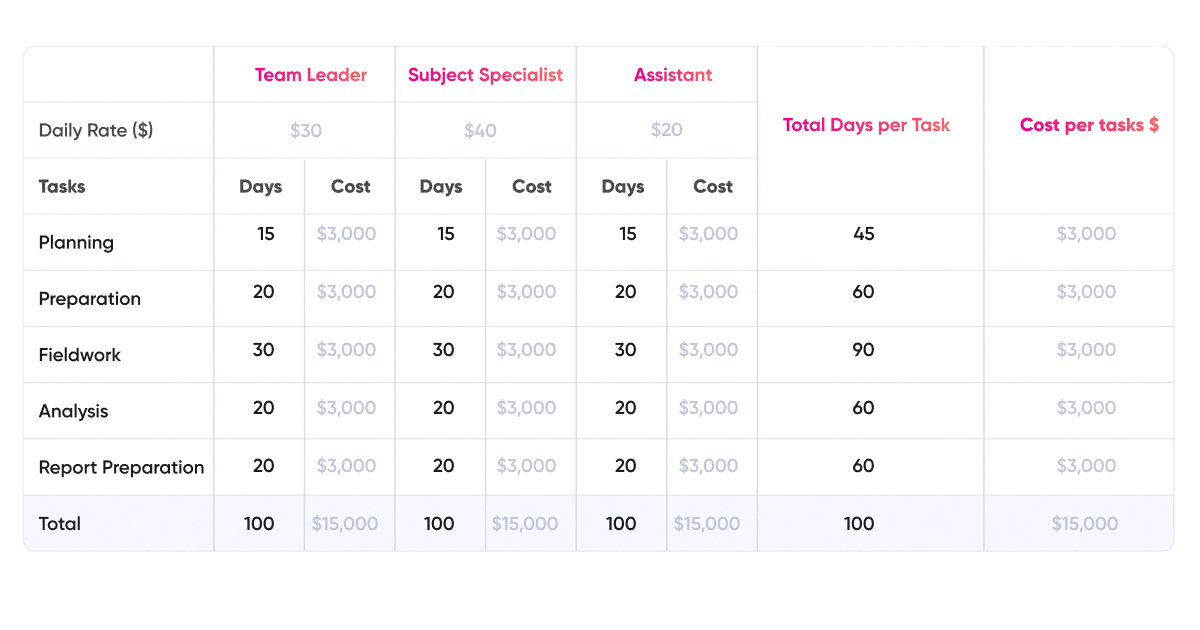Click the Planning row label
The width and height of the screenshot is (1200, 630).
click(76, 242)
